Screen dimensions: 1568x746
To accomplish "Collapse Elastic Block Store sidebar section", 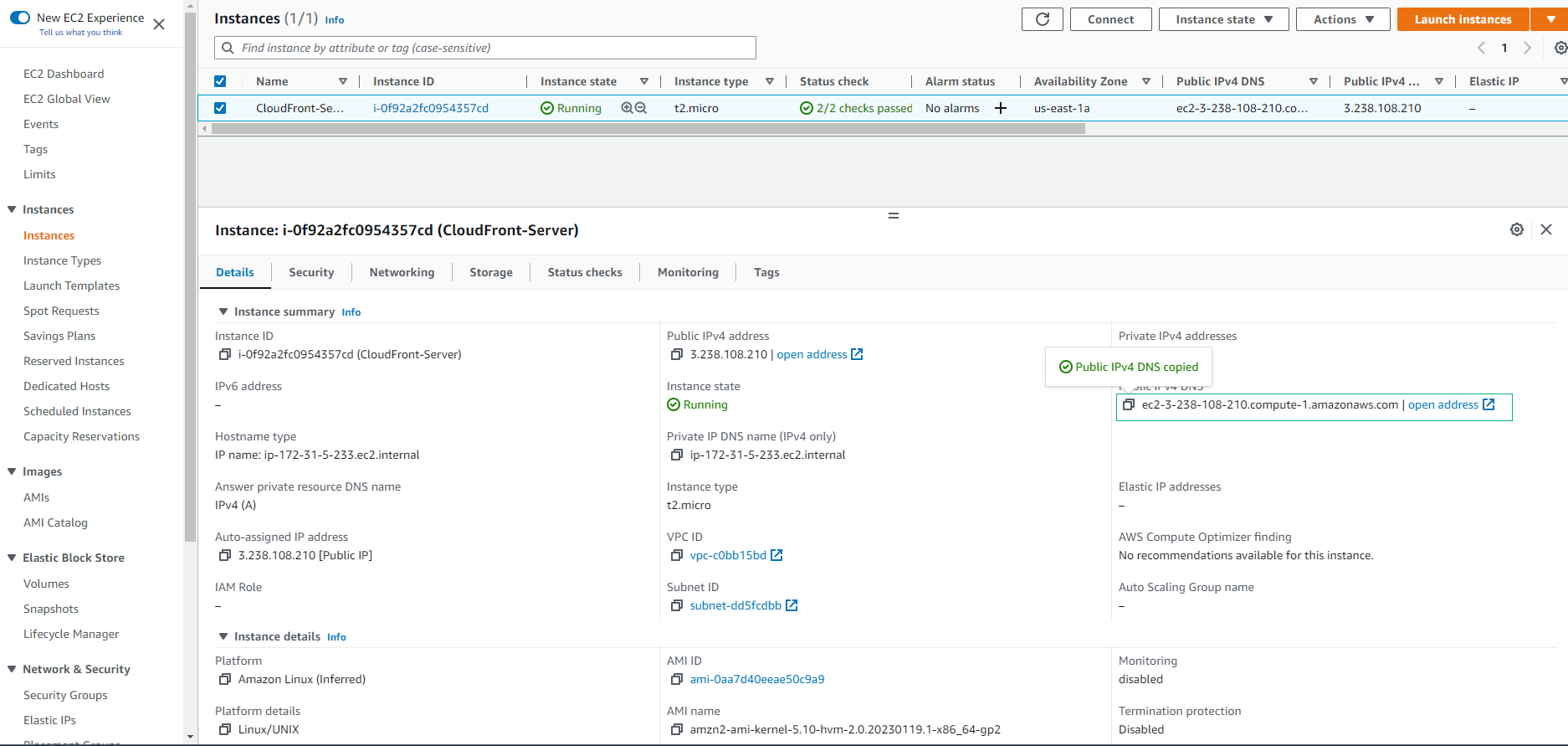I will (12, 558).
